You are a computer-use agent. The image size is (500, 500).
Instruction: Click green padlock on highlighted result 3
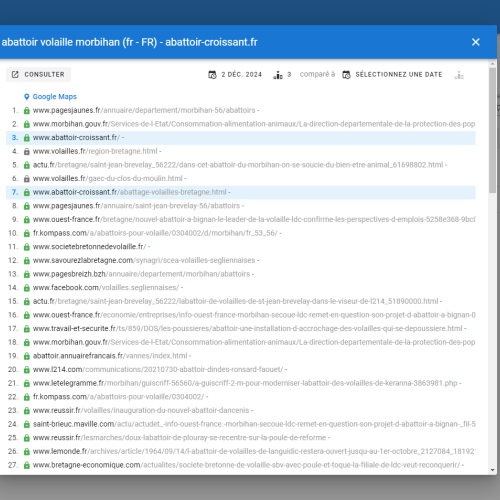coord(27,138)
